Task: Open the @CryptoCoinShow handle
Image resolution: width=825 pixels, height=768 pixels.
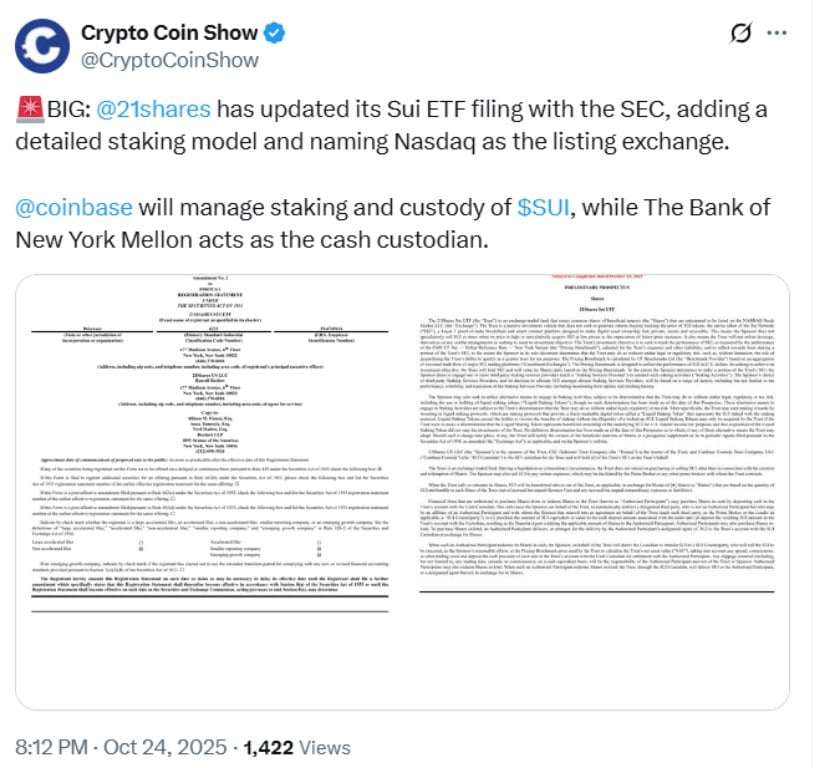Action: (x=169, y=60)
